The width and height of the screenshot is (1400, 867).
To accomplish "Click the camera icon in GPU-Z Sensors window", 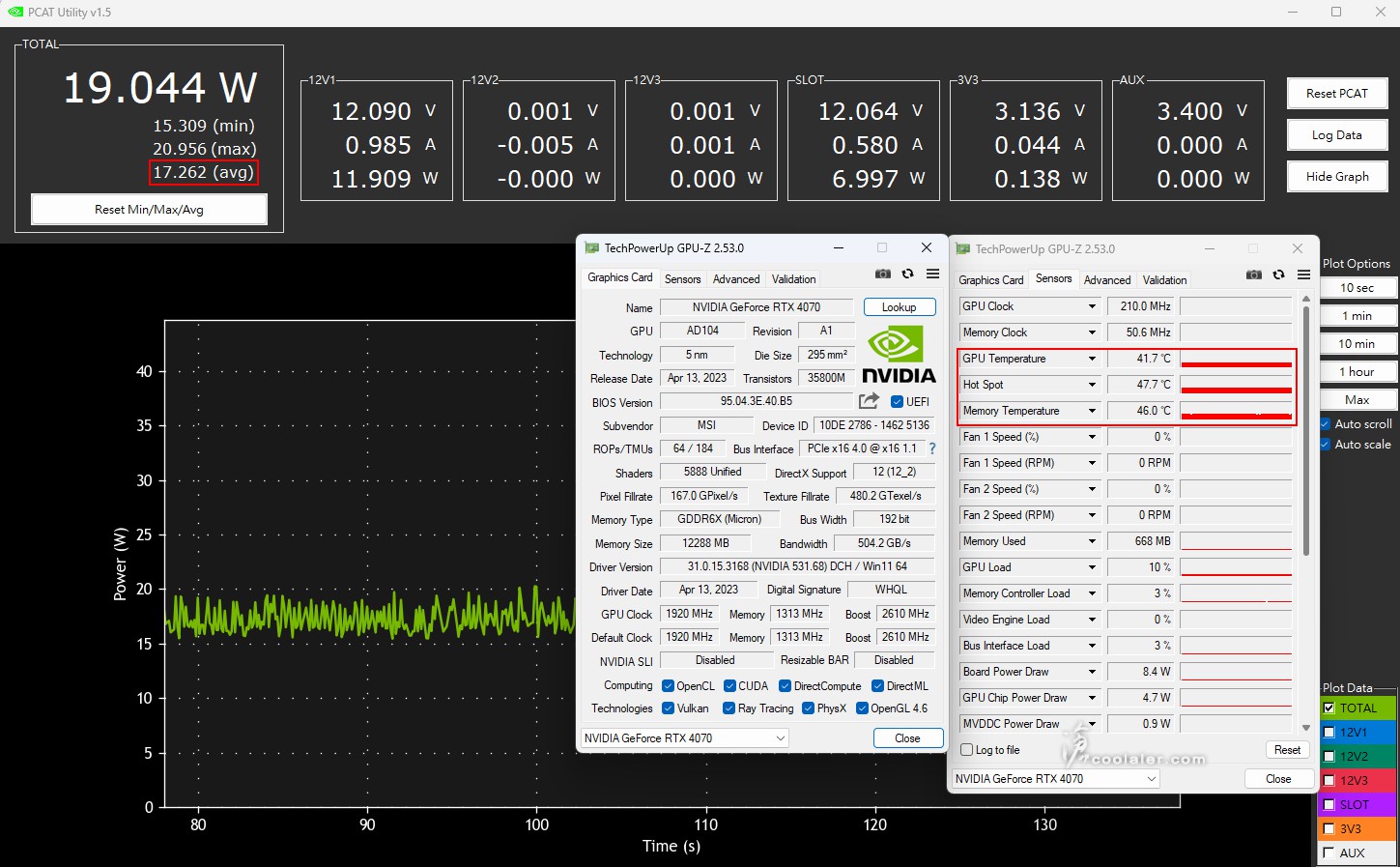I will click(1253, 275).
